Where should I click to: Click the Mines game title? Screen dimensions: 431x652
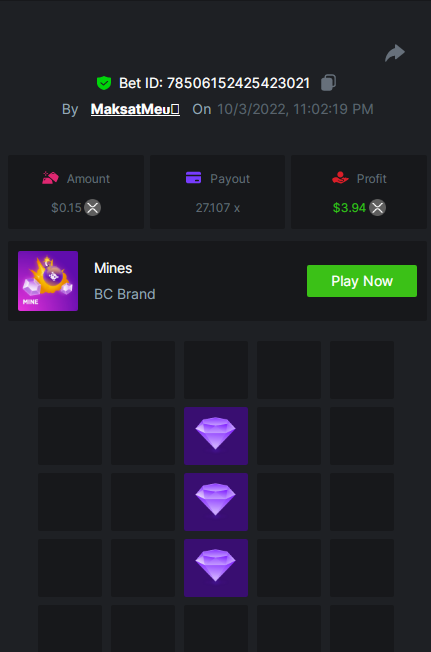click(x=113, y=268)
